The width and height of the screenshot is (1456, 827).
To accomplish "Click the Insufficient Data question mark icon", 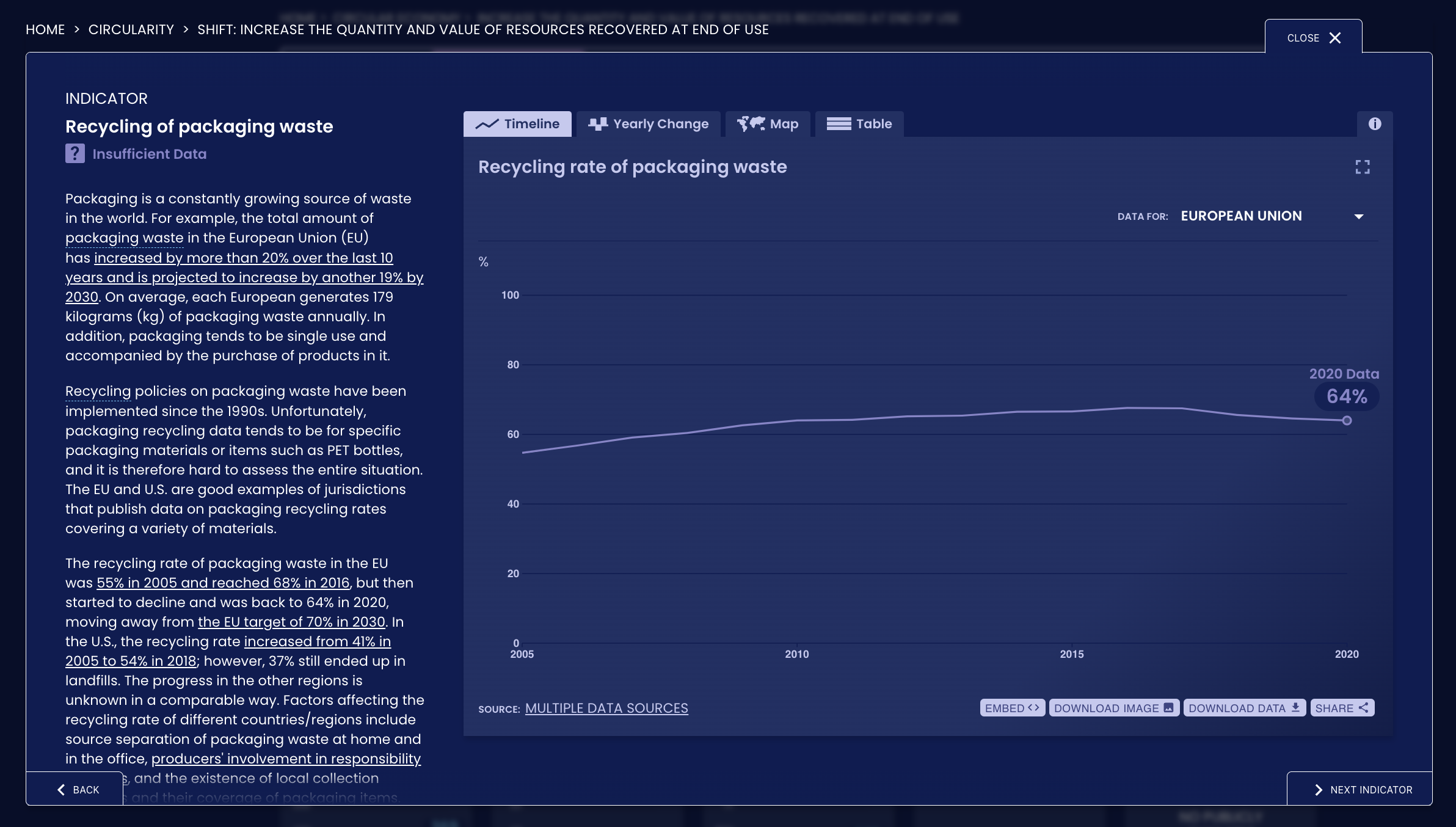I will click(75, 153).
